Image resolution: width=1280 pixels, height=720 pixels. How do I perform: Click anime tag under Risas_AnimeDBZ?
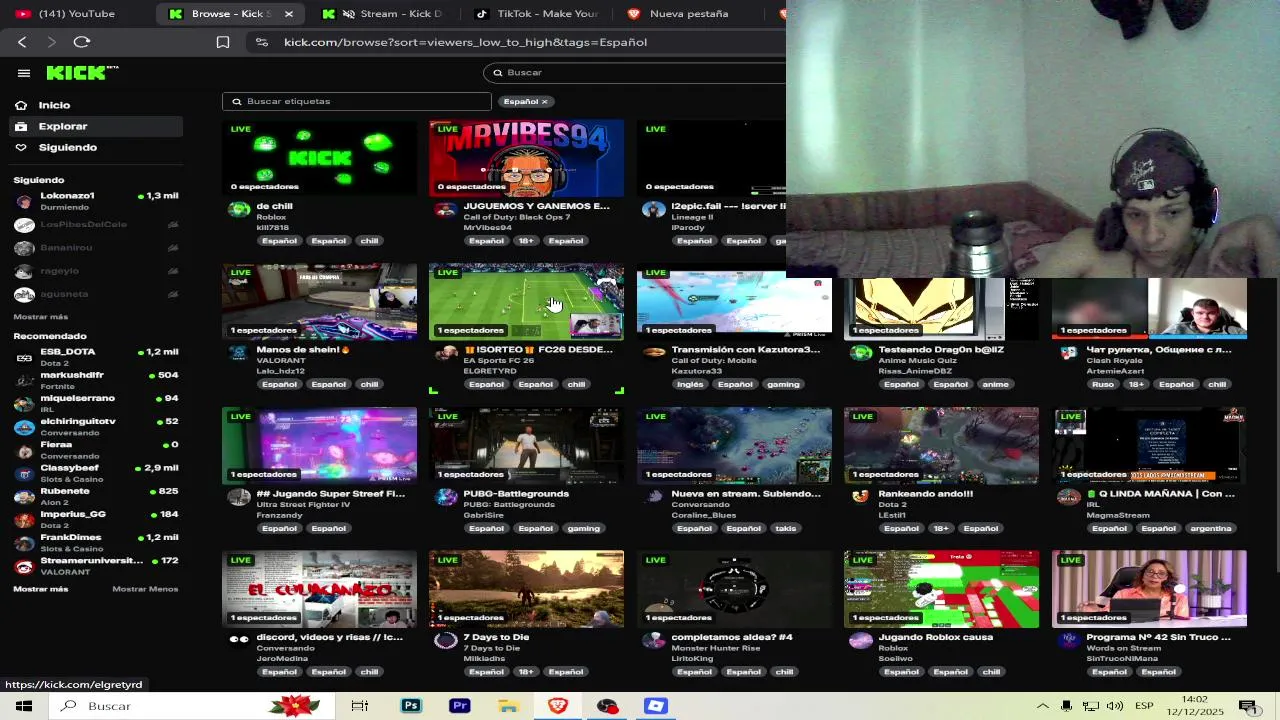tap(995, 385)
